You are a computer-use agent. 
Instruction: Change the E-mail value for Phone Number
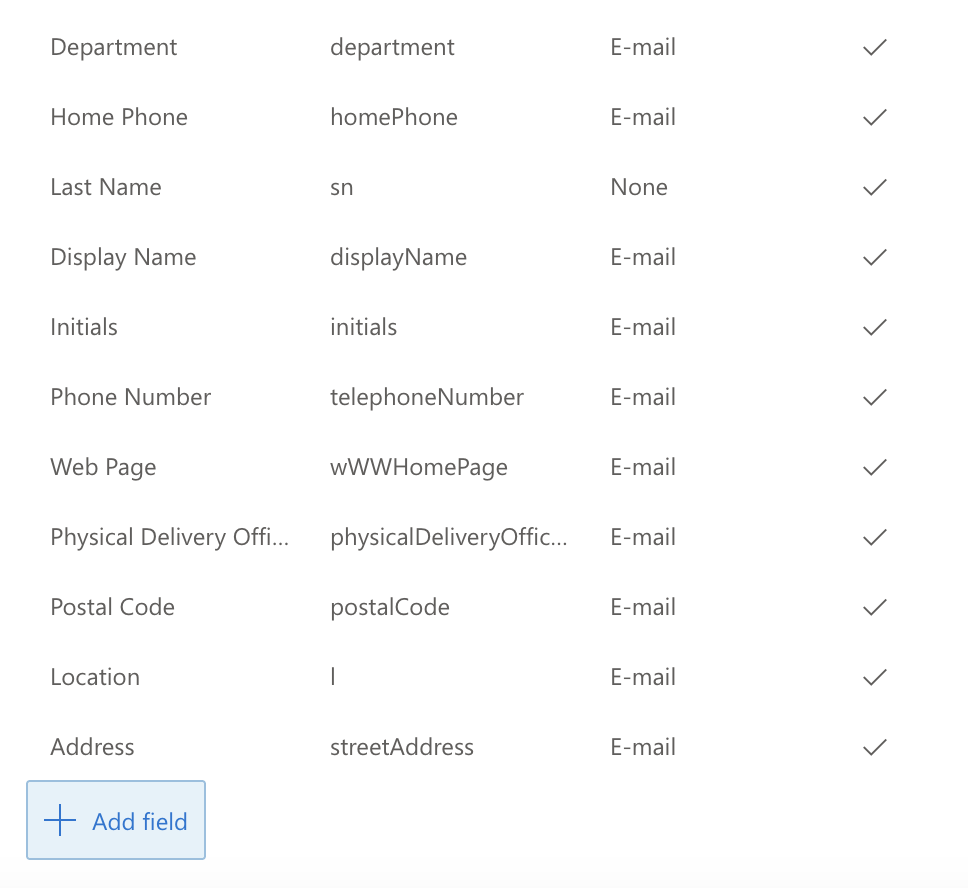pos(643,397)
